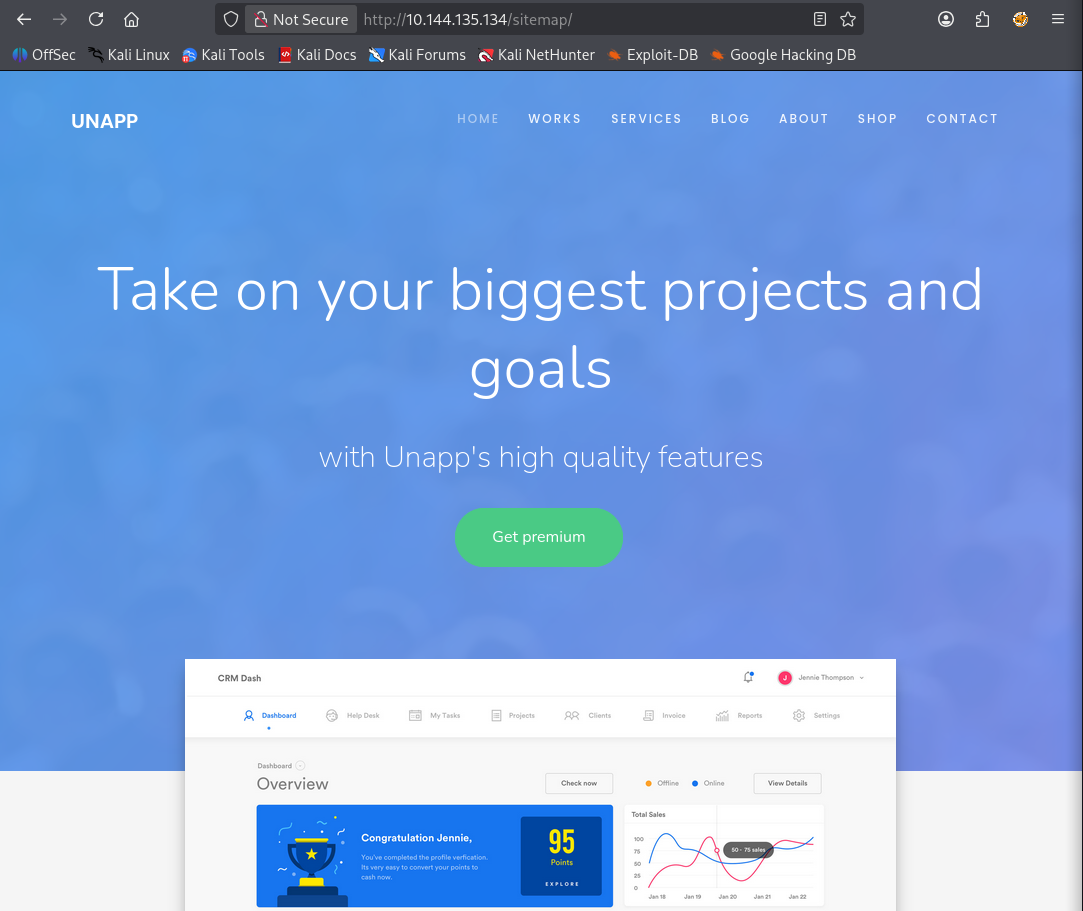Image resolution: width=1083 pixels, height=911 pixels.
Task: Click the tracking protection shield icon
Action: (x=231, y=19)
